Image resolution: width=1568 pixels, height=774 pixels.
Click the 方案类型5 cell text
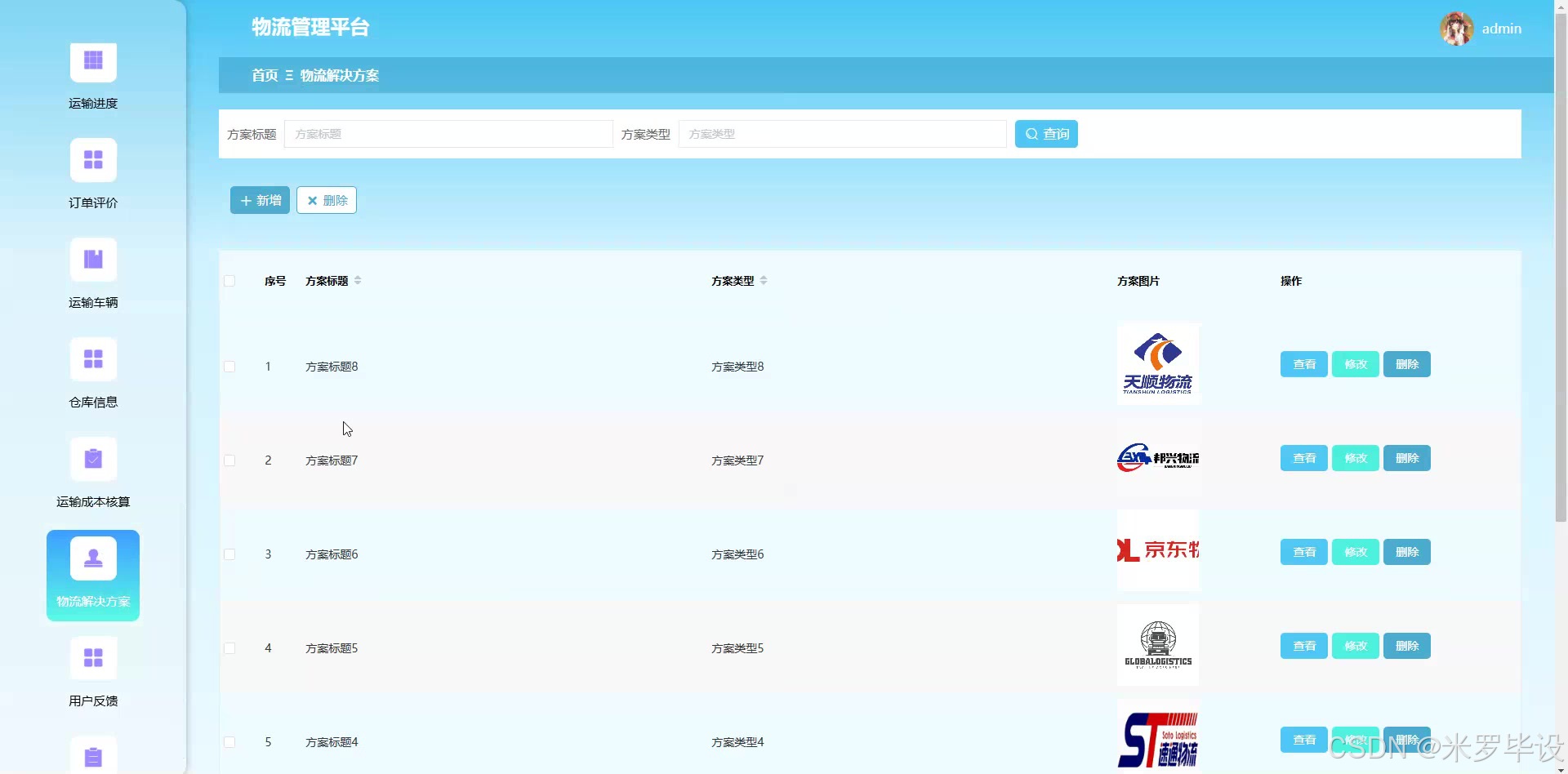coord(737,648)
